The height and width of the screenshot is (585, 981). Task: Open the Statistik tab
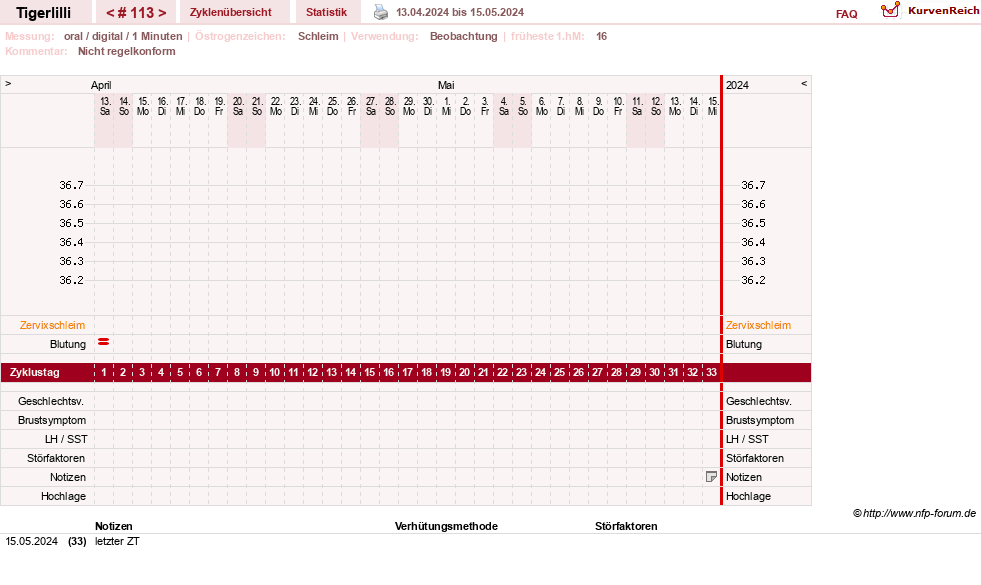[x=327, y=12]
